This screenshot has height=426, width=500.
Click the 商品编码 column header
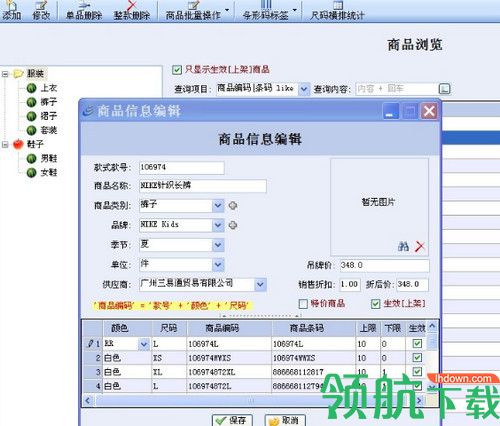[229, 328]
